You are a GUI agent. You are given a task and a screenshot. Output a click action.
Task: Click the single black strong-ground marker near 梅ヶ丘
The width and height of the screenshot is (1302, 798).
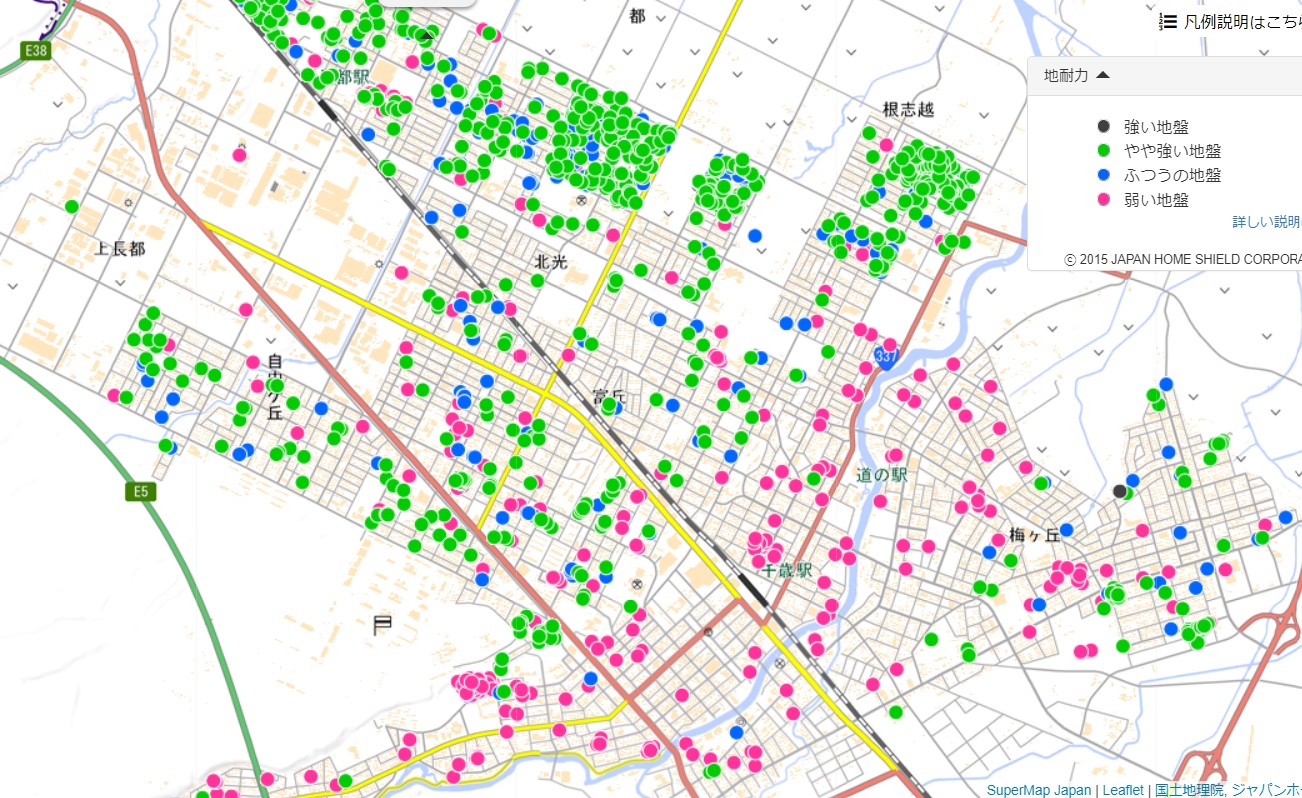tap(1119, 491)
